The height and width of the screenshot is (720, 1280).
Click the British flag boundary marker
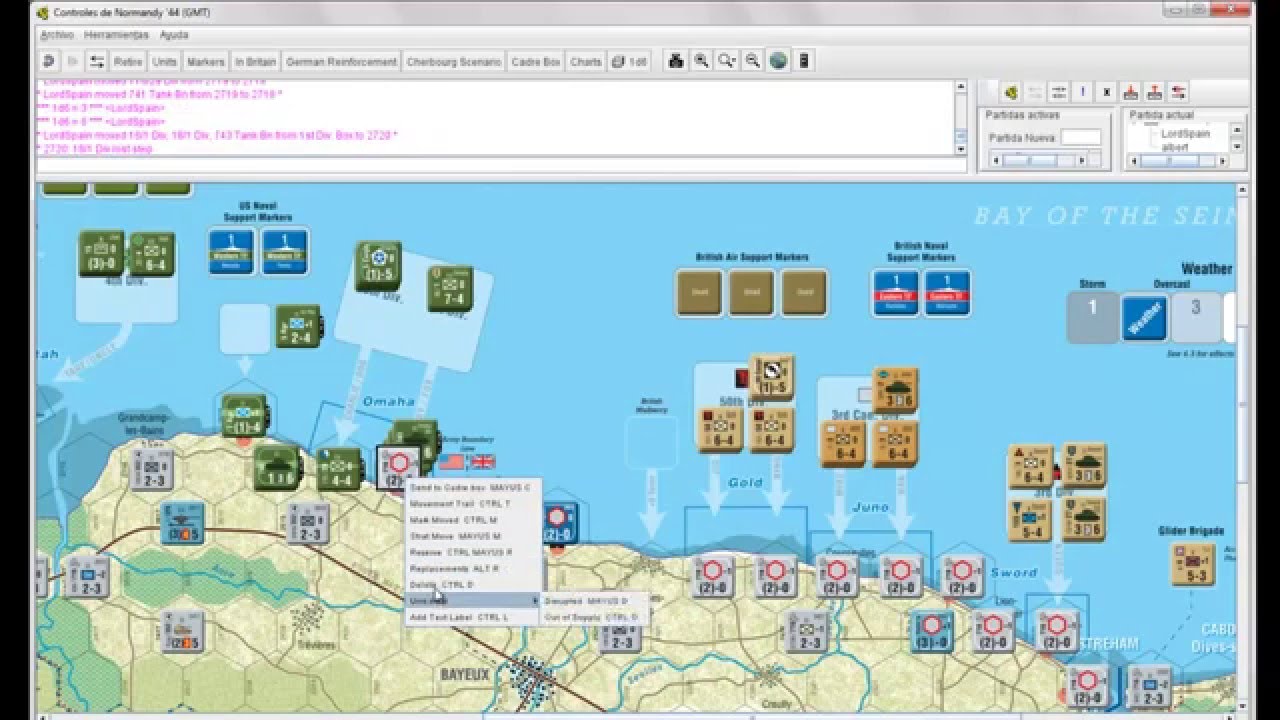(x=483, y=462)
